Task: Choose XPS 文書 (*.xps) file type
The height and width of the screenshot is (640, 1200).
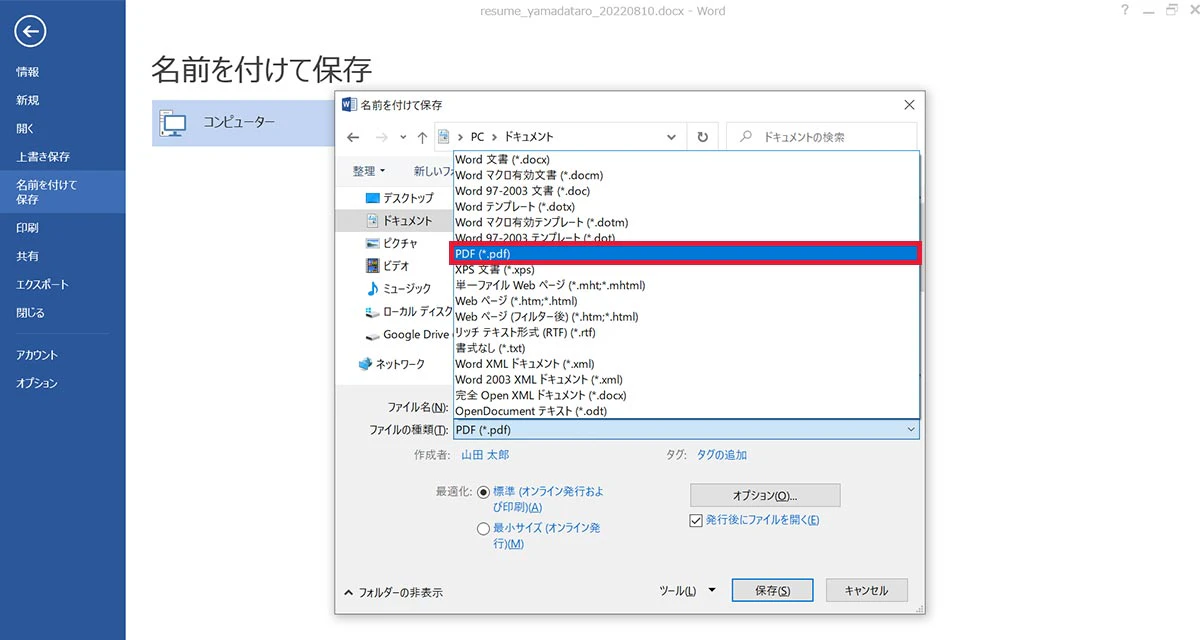Action: tap(686, 270)
